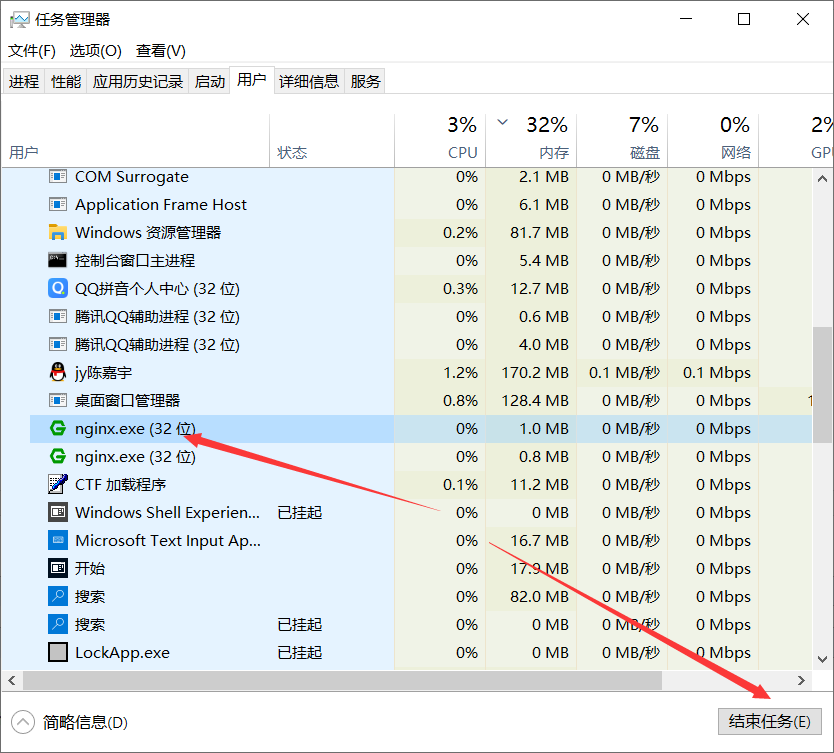Open the 文件(F) menu
This screenshot has height=753, width=834.
[x=32, y=51]
